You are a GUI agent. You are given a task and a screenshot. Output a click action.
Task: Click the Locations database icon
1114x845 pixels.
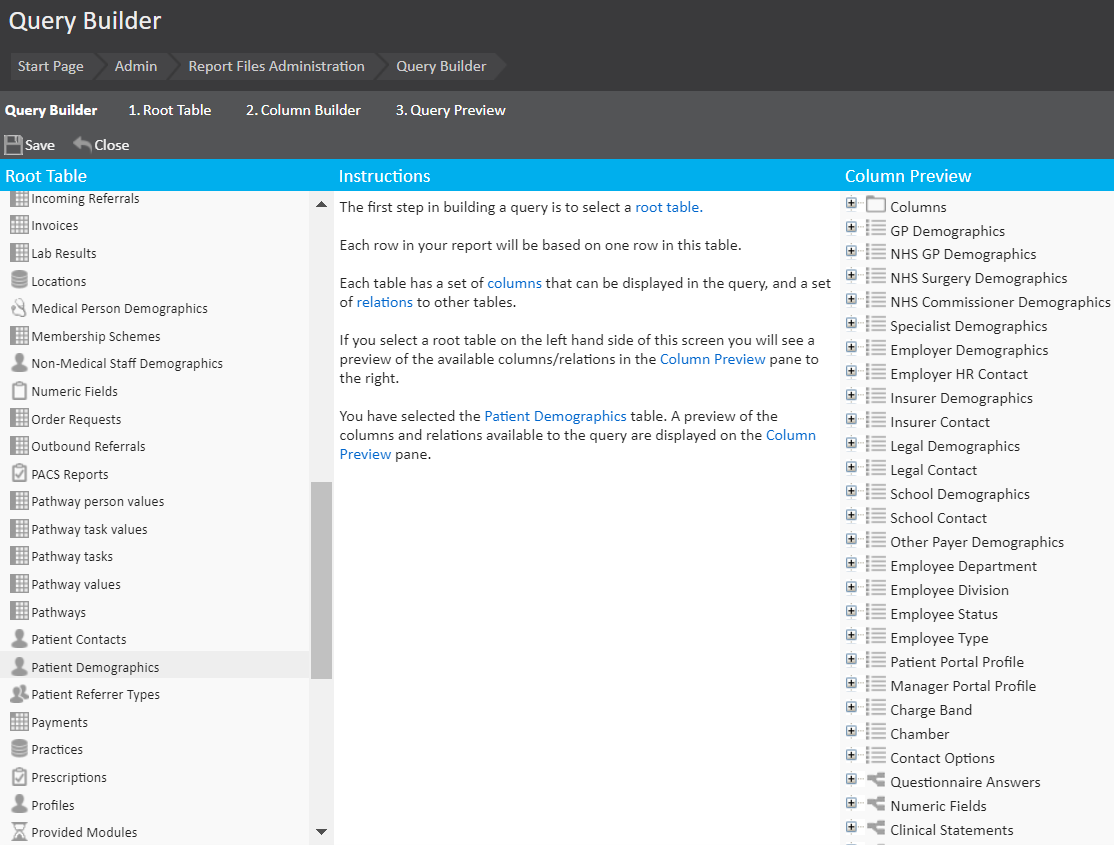click(x=19, y=281)
